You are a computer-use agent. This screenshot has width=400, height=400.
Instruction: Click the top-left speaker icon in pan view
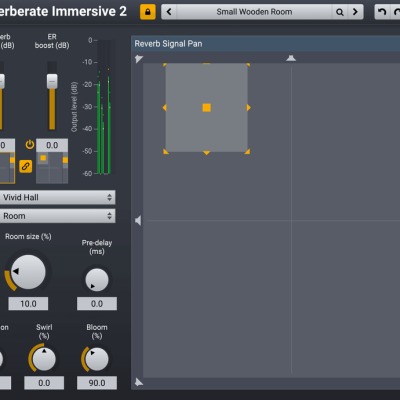coord(139,59)
